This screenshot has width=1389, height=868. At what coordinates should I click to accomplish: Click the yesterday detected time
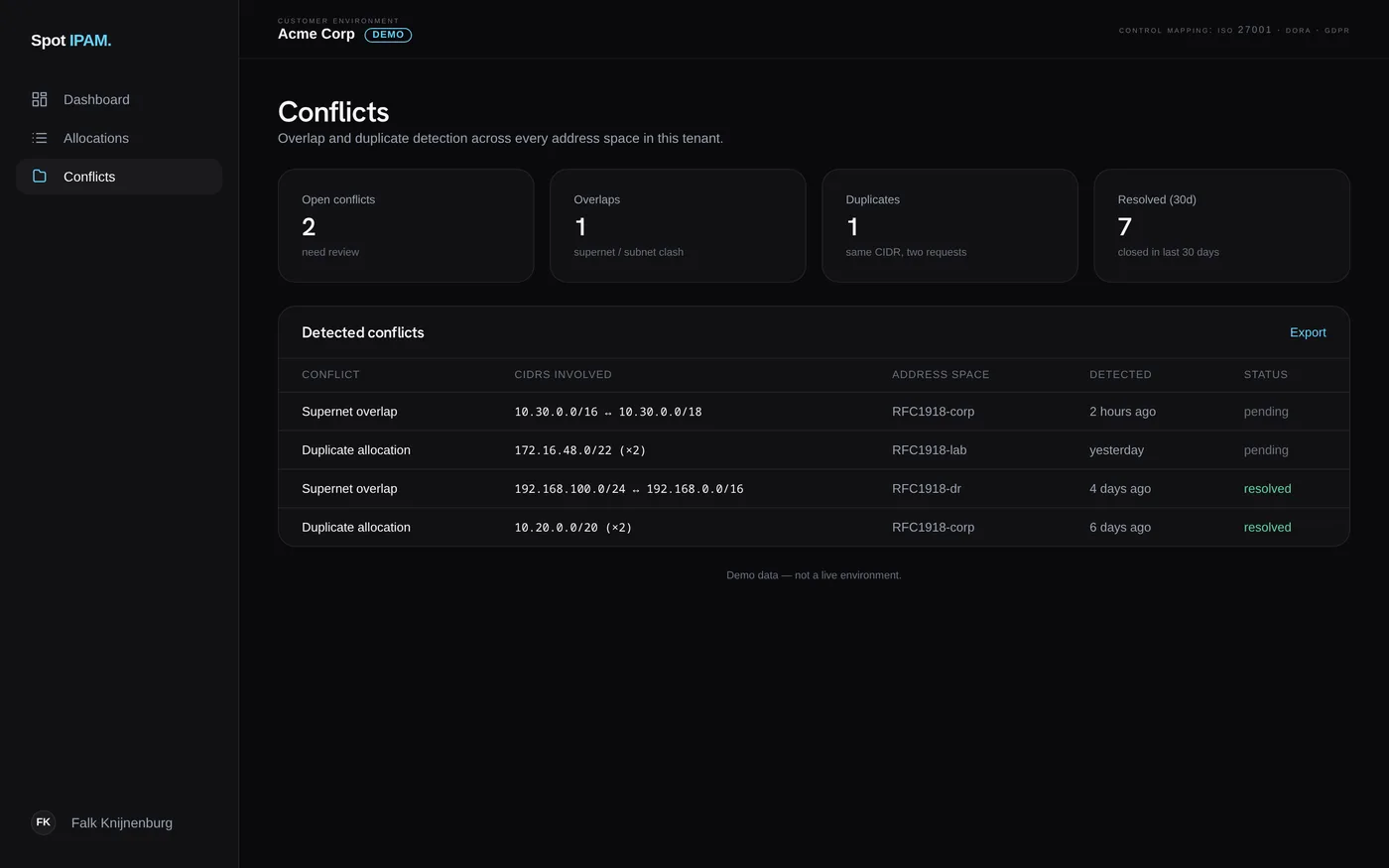pos(1116,450)
